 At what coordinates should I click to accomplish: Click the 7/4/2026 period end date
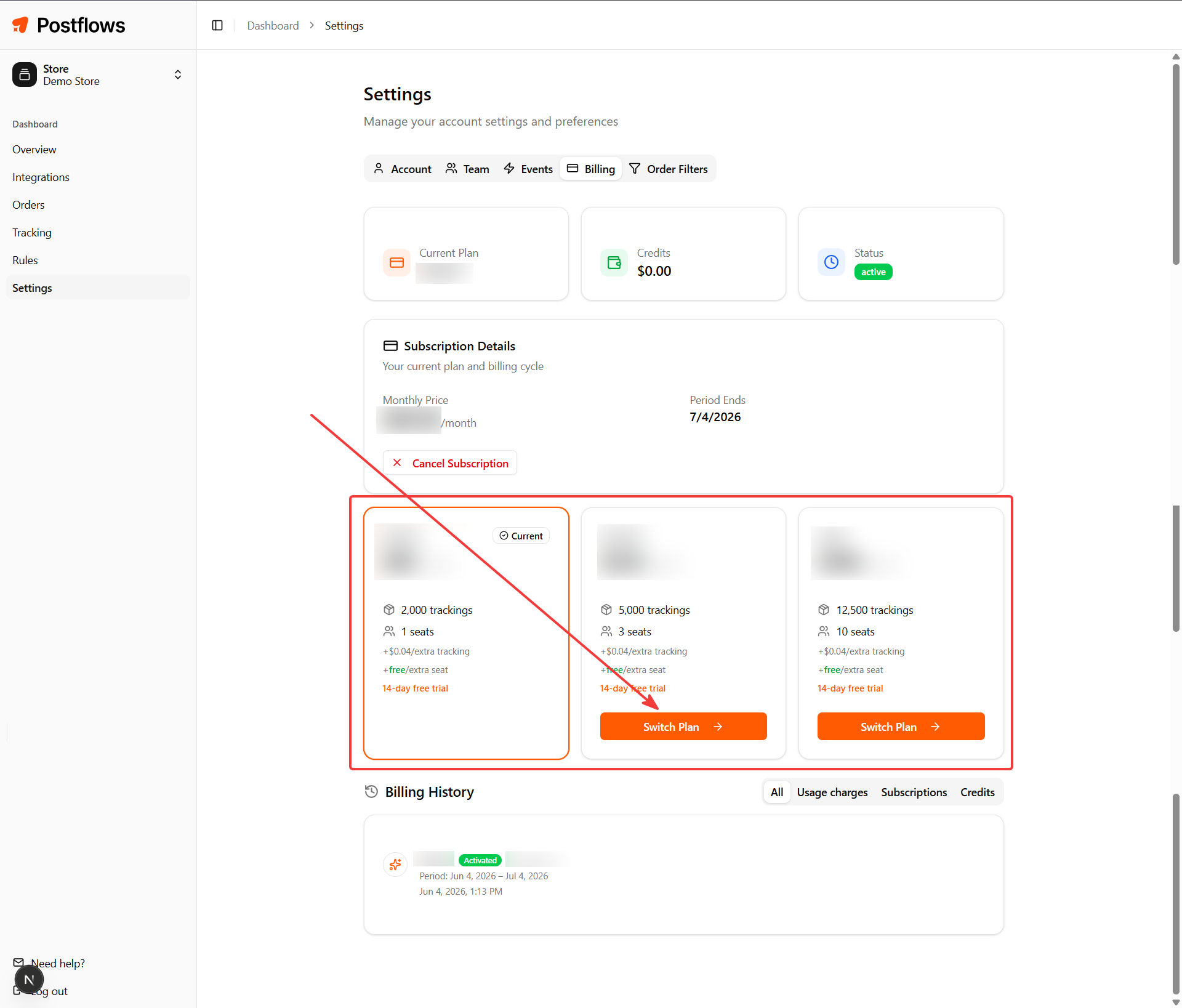[x=715, y=417]
